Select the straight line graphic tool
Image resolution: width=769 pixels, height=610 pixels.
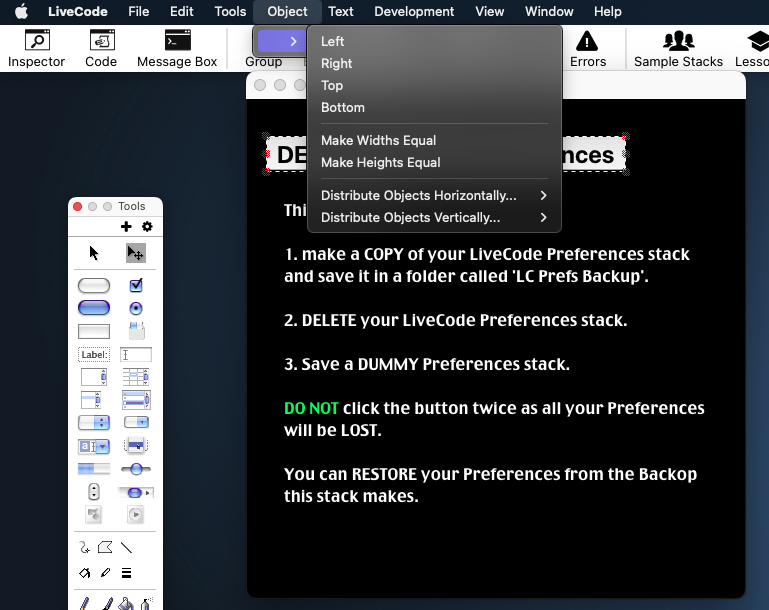pyautogui.click(x=127, y=547)
